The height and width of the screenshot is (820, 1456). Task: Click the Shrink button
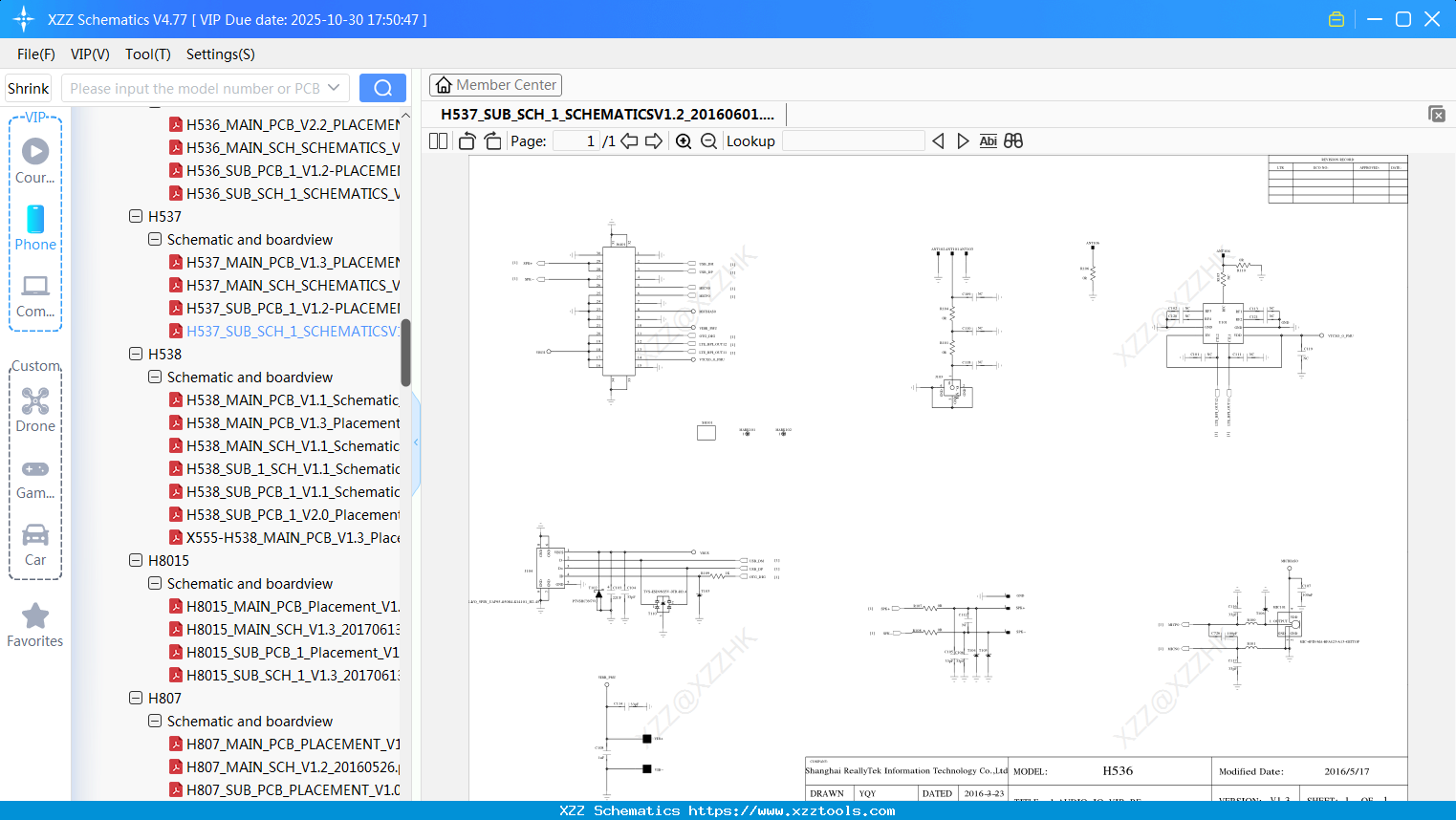[28, 87]
